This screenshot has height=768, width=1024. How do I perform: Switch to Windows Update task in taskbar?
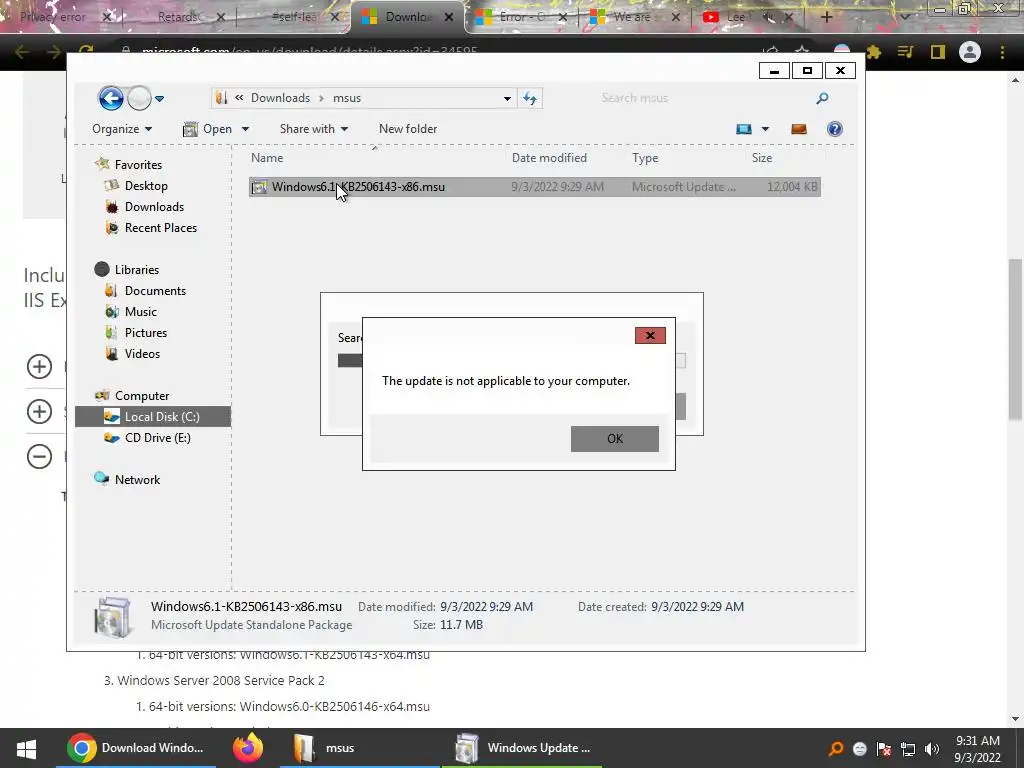(522, 748)
